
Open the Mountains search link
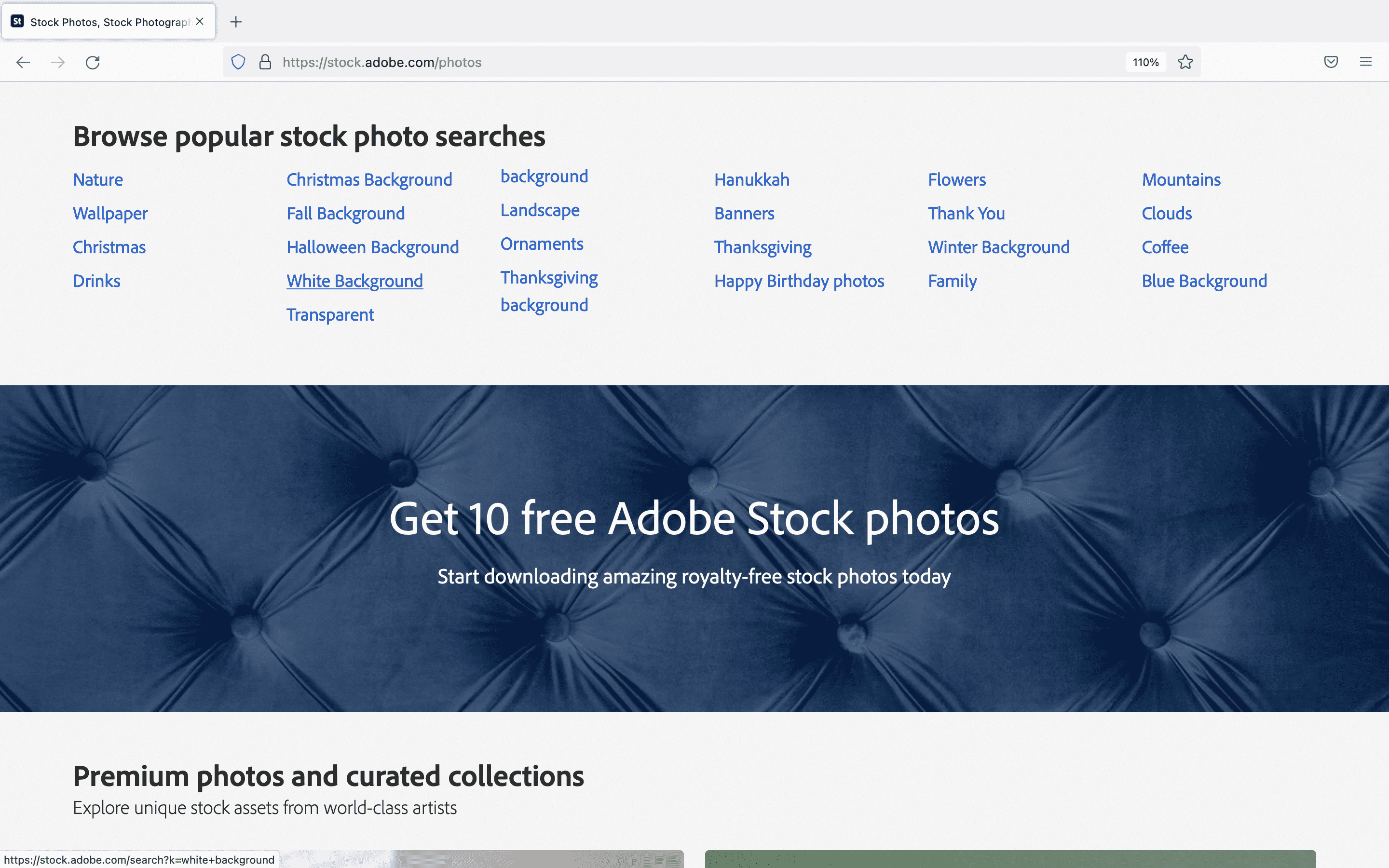click(1181, 180)
